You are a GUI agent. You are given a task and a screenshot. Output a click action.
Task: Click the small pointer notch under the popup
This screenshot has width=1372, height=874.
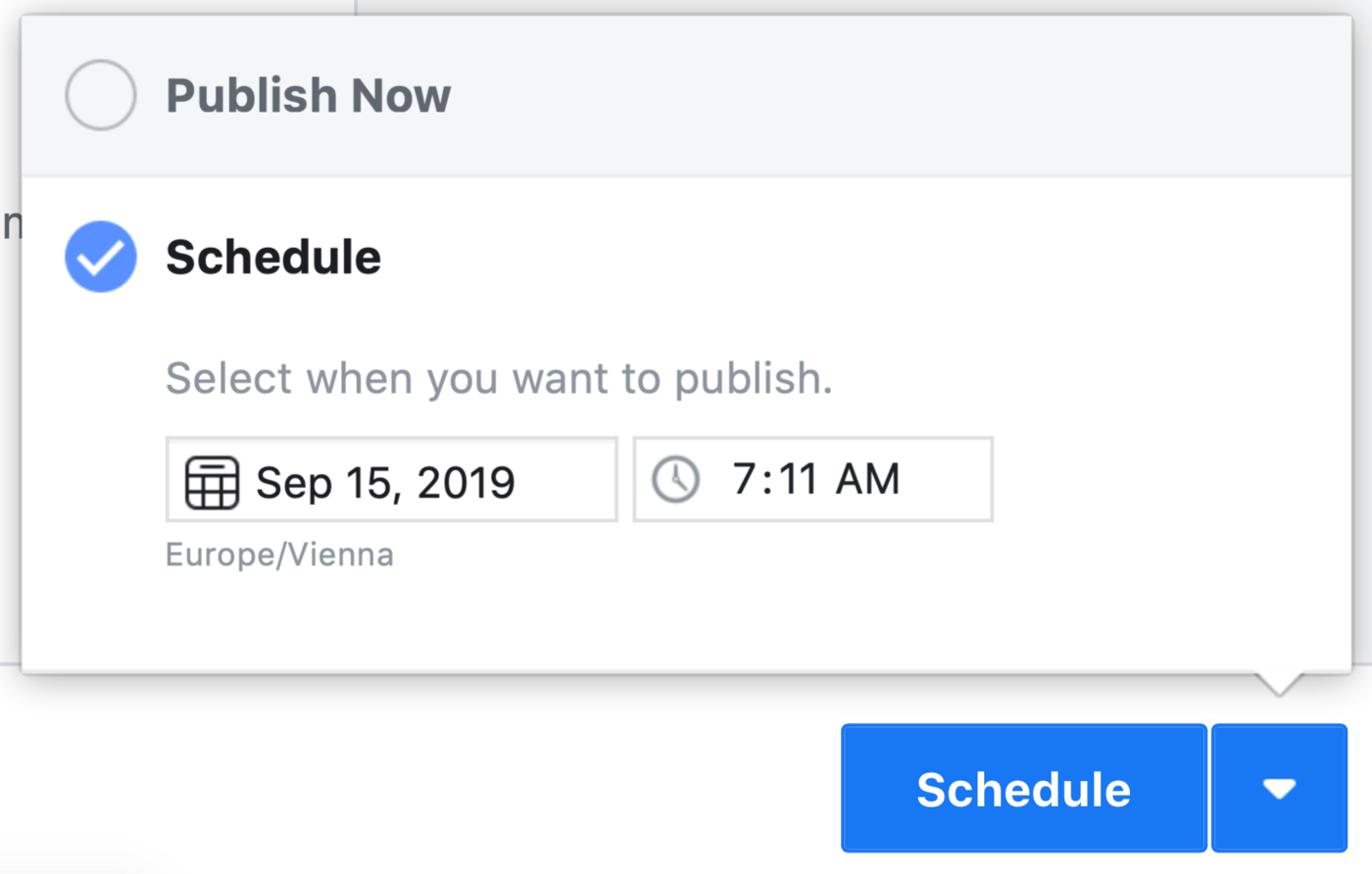coord(1279,683)
